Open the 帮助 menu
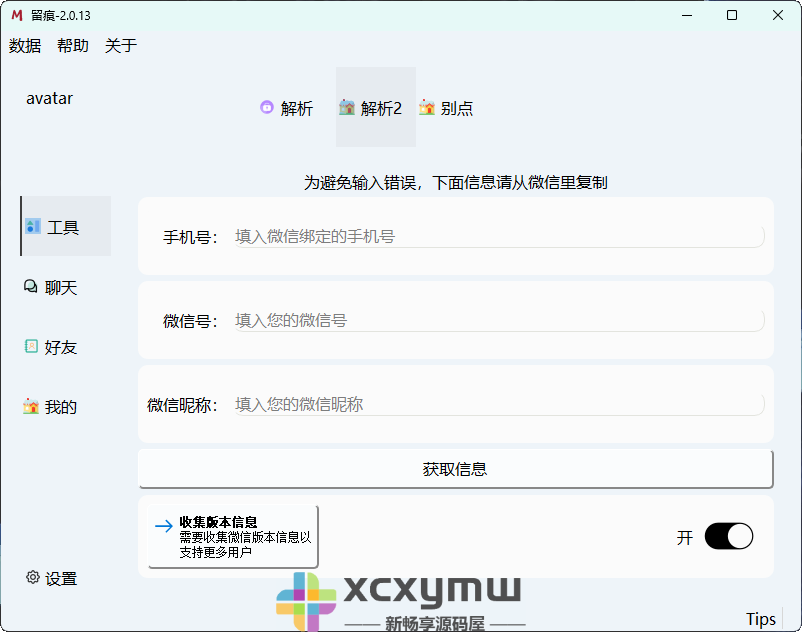802x632 pixels. coord(72,45)
